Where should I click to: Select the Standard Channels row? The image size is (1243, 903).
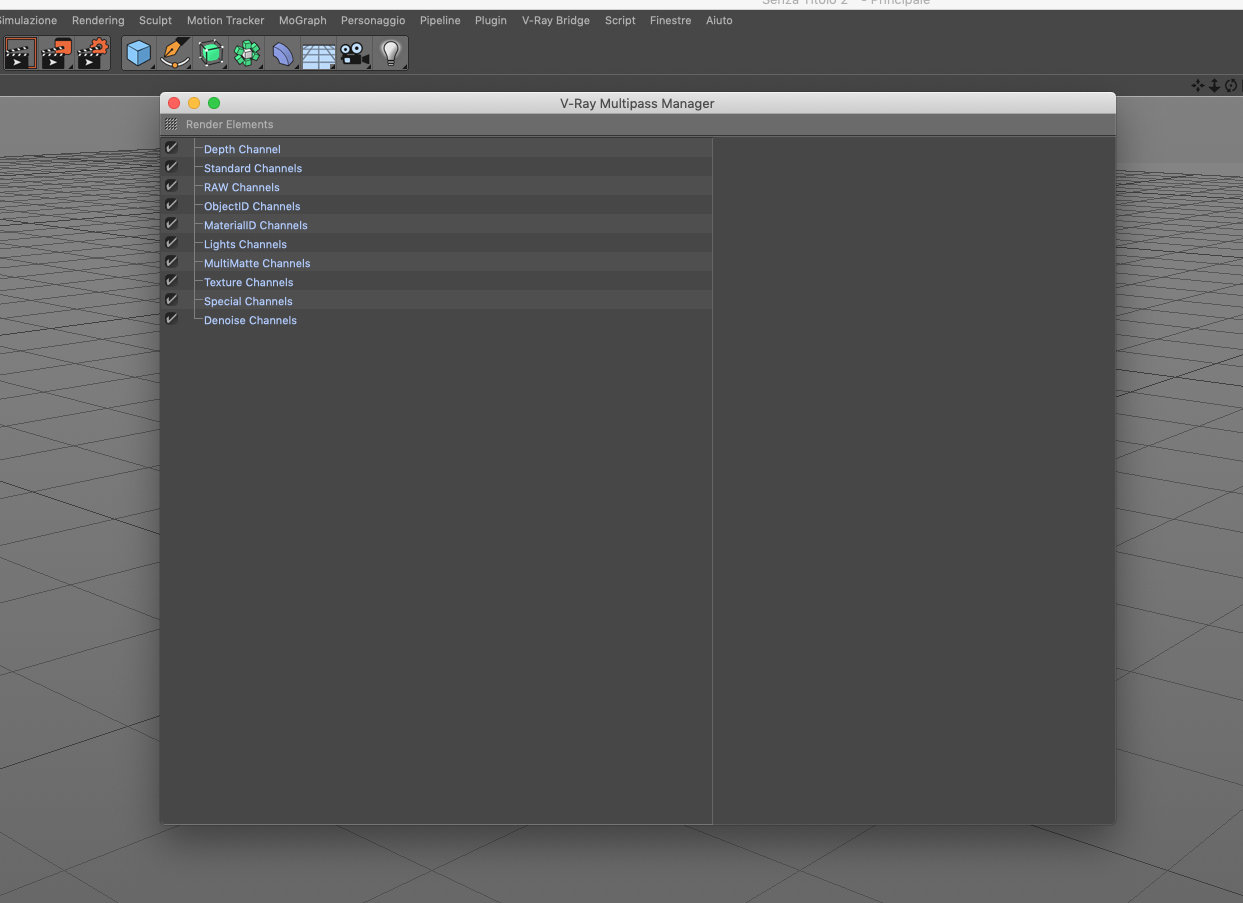436,168
